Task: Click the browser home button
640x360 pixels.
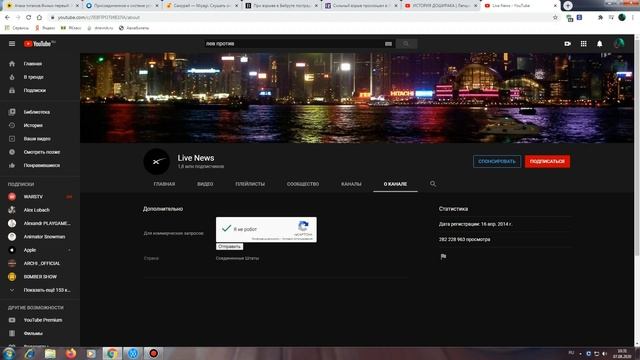Action: pyautogui.click(x=39, y=18)
